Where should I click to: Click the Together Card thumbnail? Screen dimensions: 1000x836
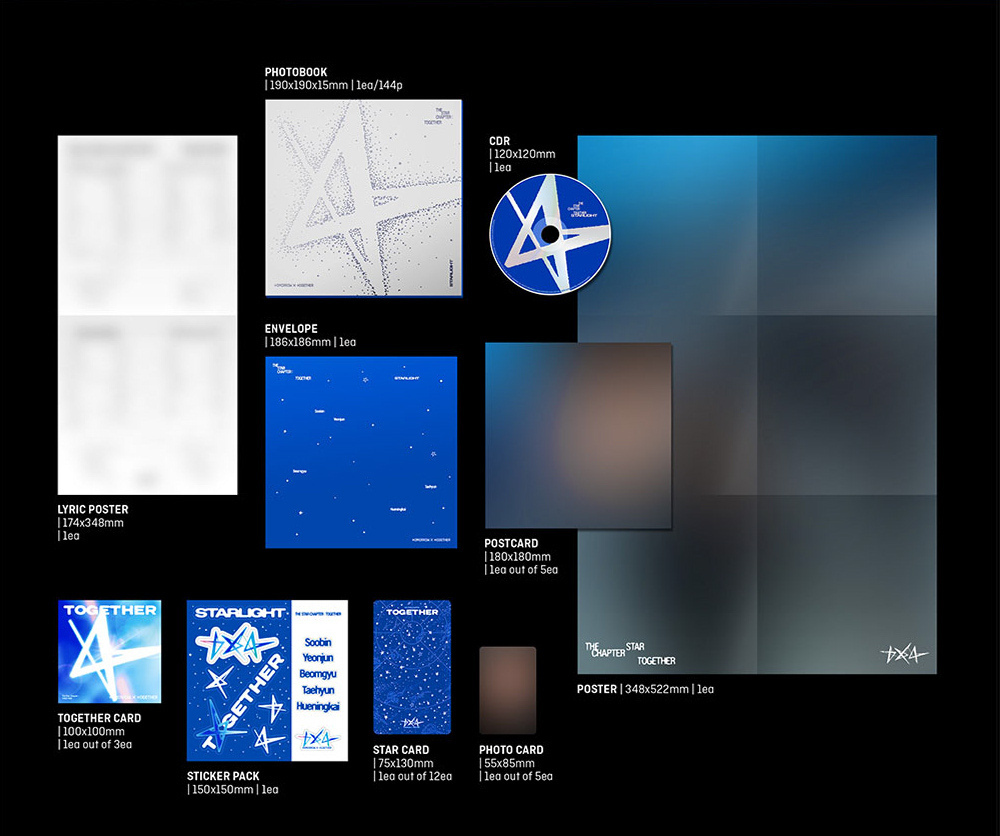tap(109, 651)
